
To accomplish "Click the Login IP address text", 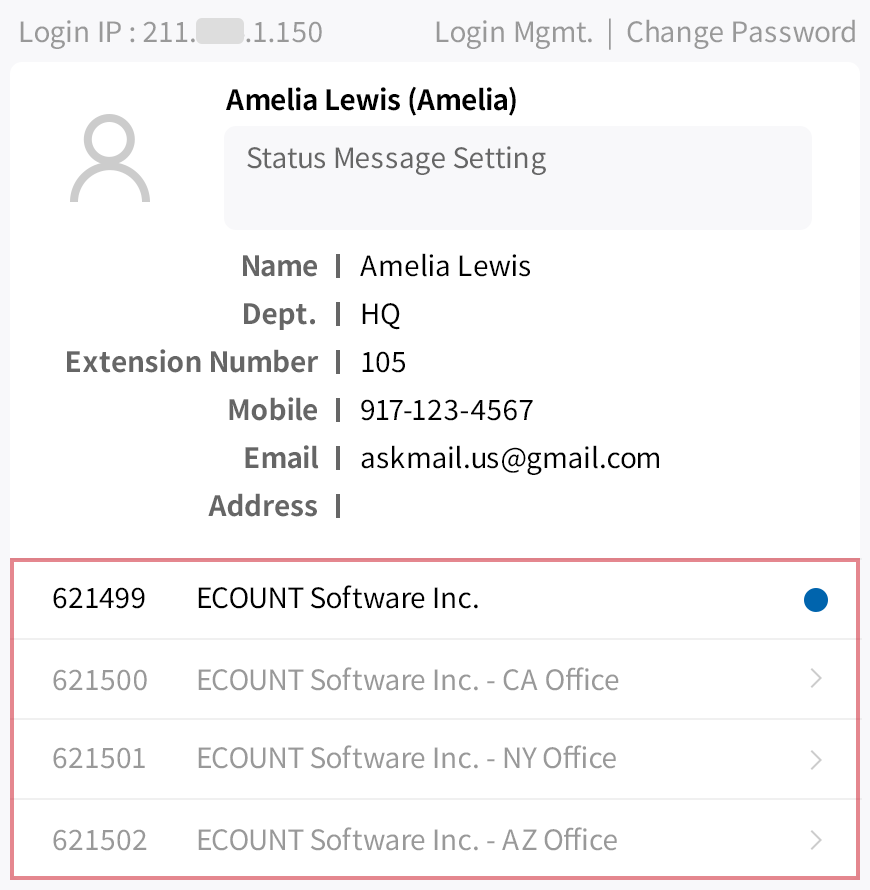I will tap(171, 32).
